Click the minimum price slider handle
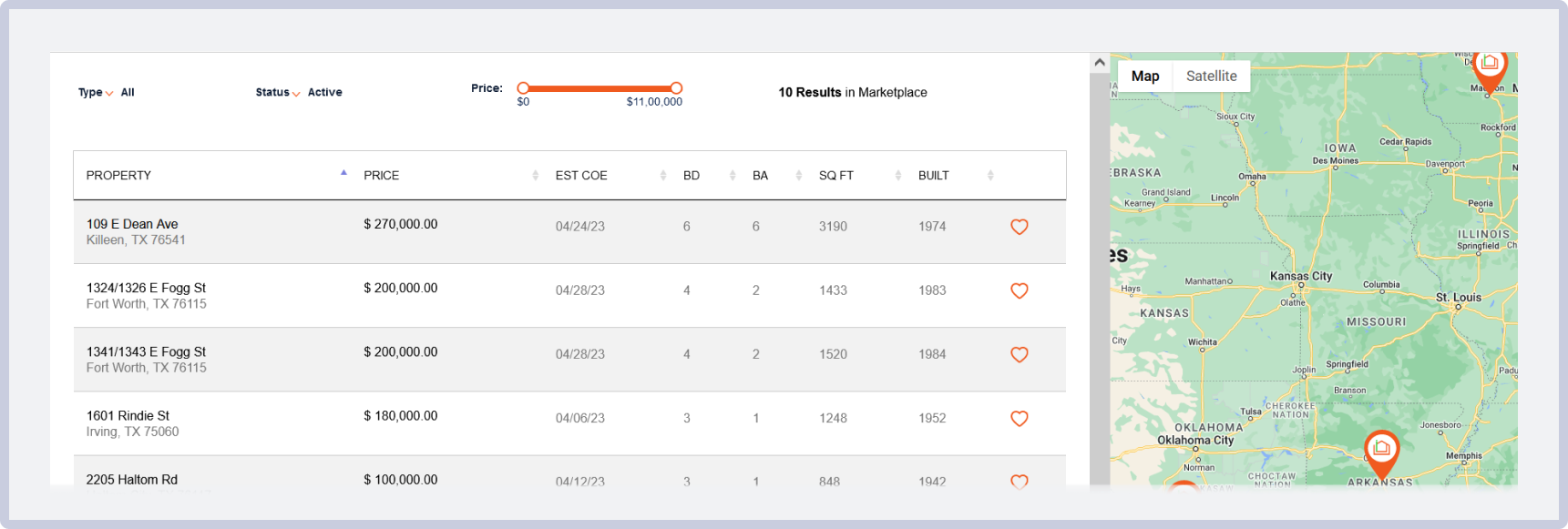This screenshot has height=529, width=1568. [523, 88]
